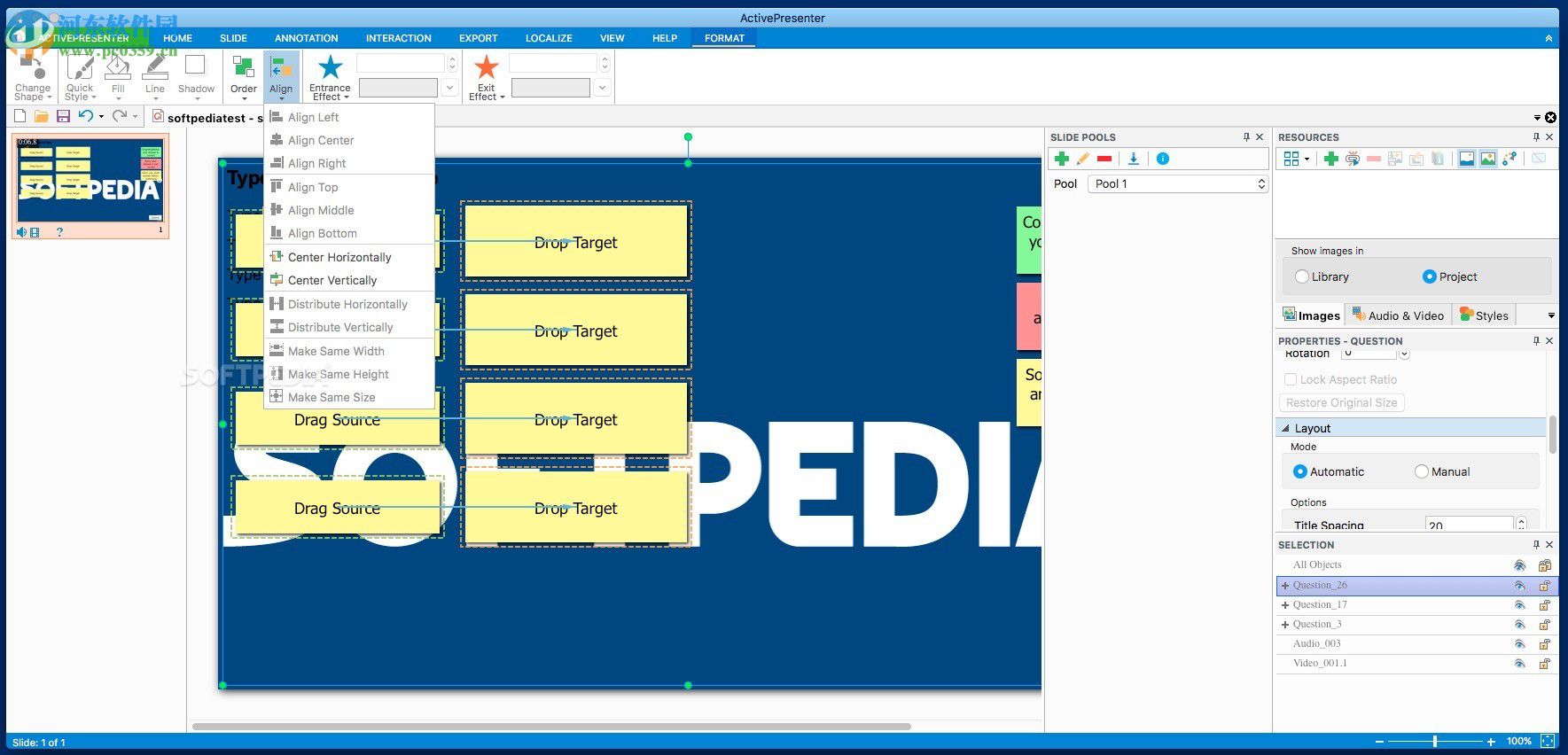Select the Library radio button
Viewport: 1568px width, 755px height.
(1302, 276)
